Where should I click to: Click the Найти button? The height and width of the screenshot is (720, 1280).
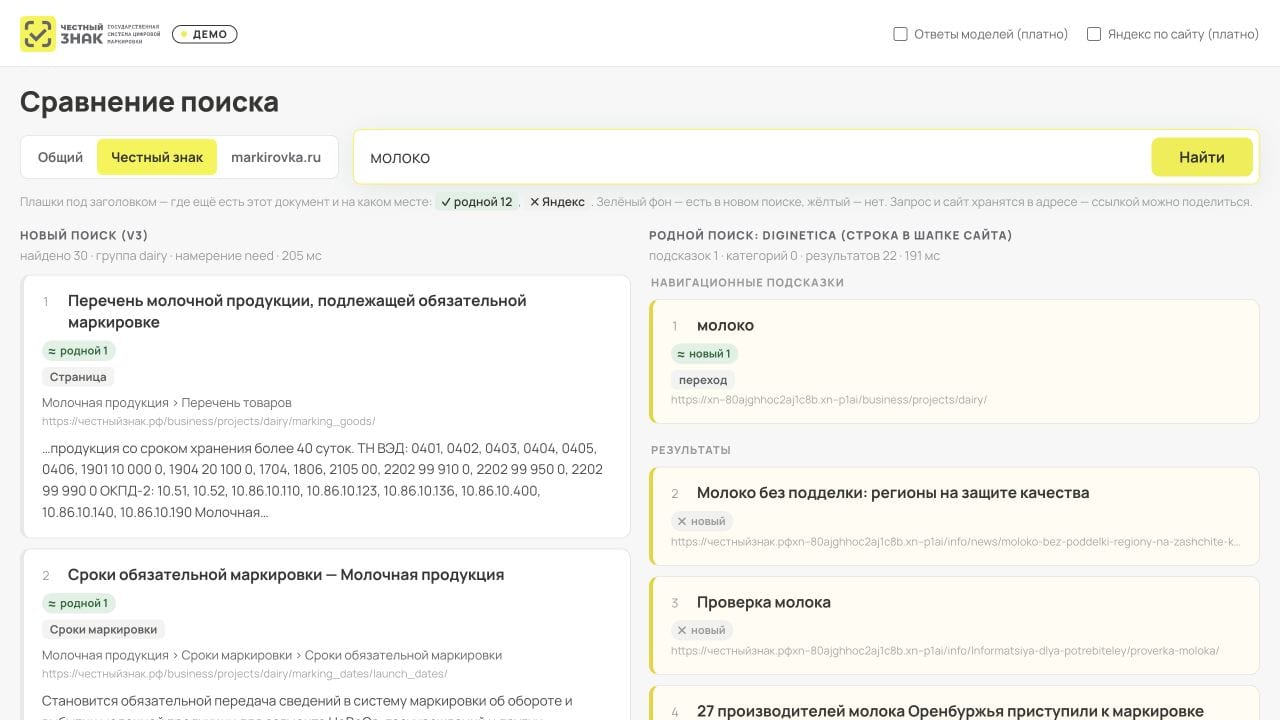coord(1202,157)
